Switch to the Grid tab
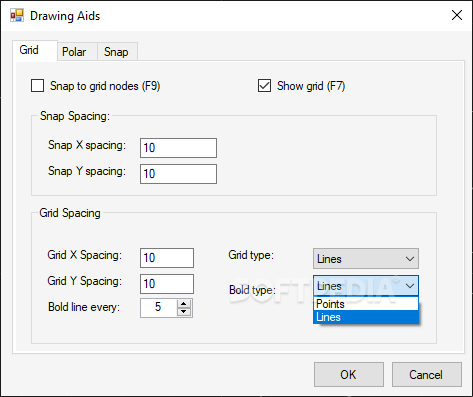The height and width of the screenshot is (397, 473). 35,50
